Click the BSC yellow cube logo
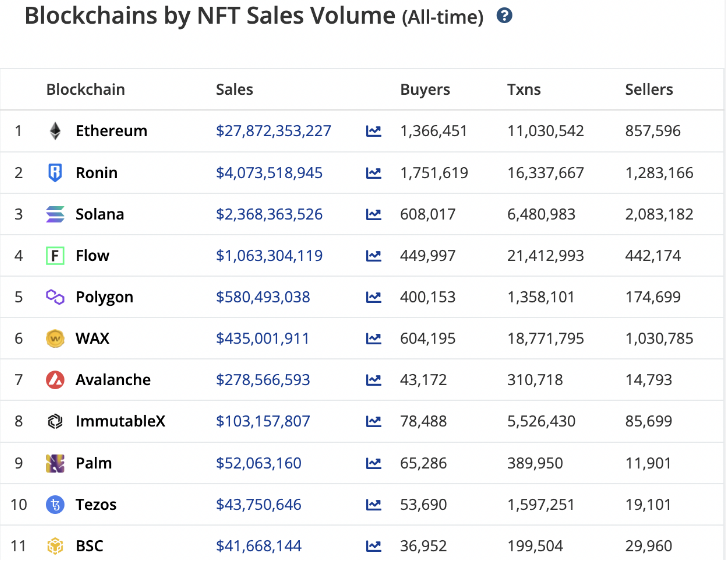726x561 pixels. [55, 546]
